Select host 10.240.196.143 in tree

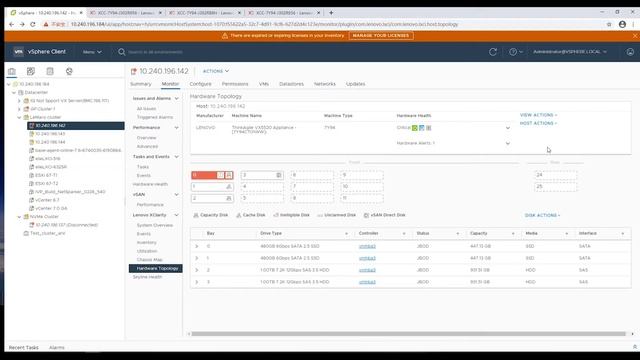click(x=50, y=134)
